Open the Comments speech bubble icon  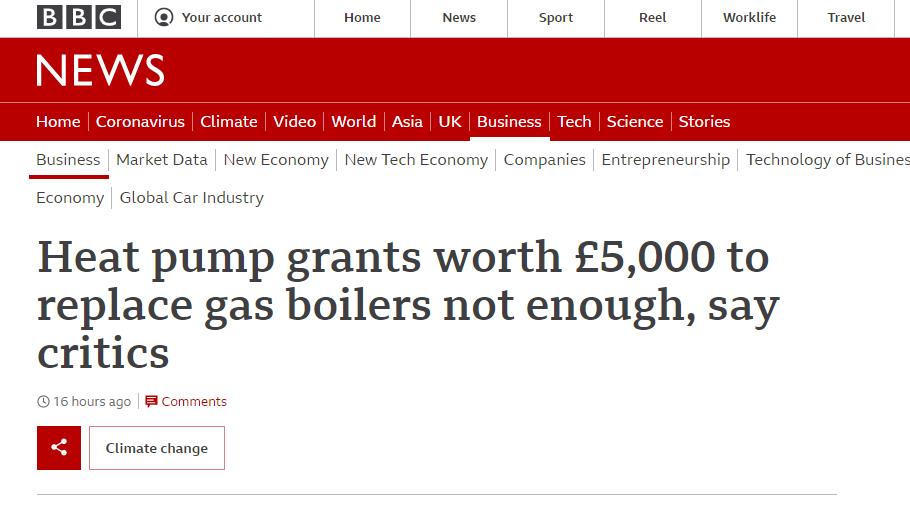coord(151,401)
